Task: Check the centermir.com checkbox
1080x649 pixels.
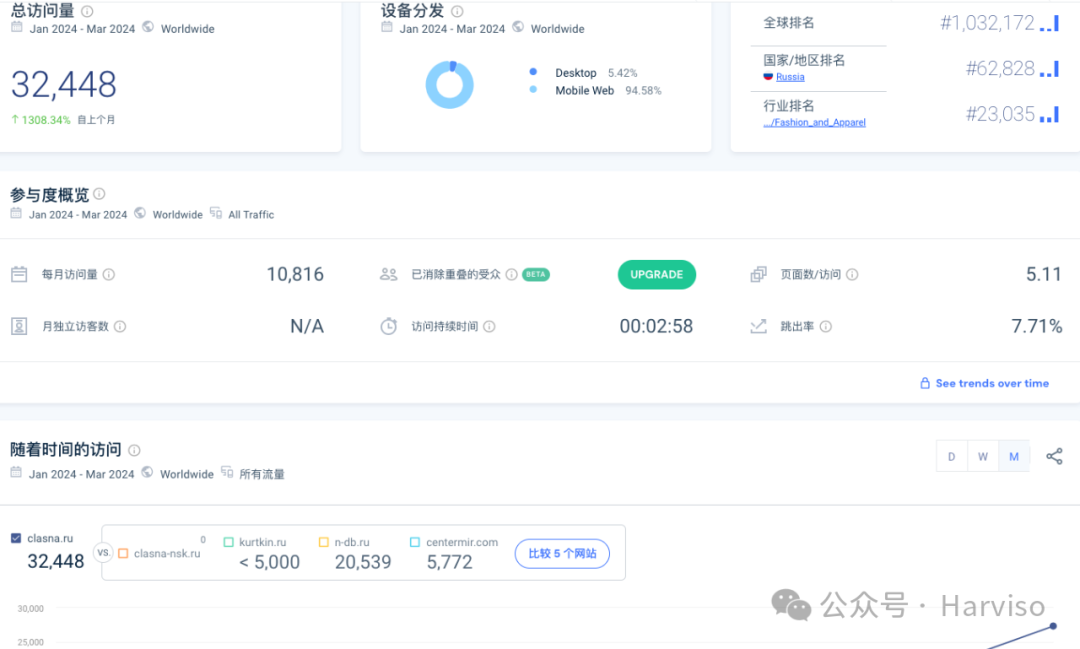Action: (x=415, y=542)
